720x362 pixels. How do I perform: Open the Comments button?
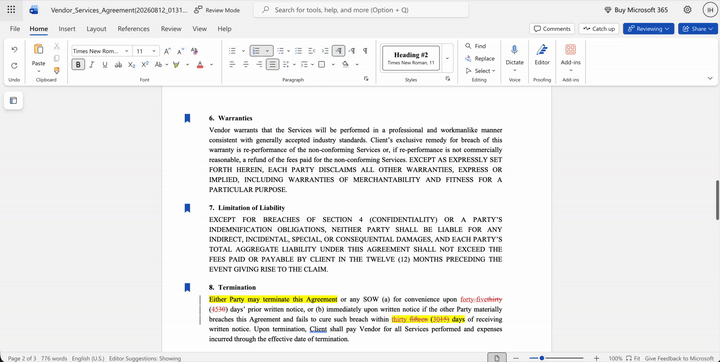[x=552, y=28]
